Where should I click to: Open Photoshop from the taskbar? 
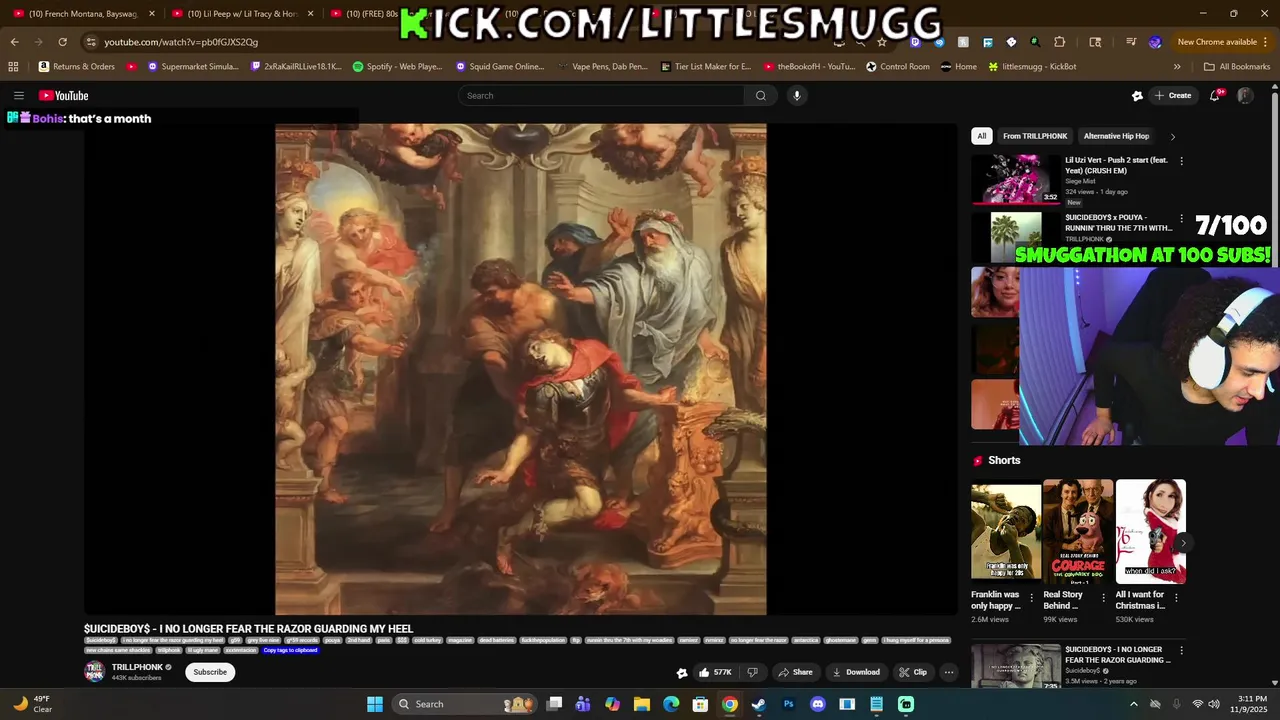point(788,704)
